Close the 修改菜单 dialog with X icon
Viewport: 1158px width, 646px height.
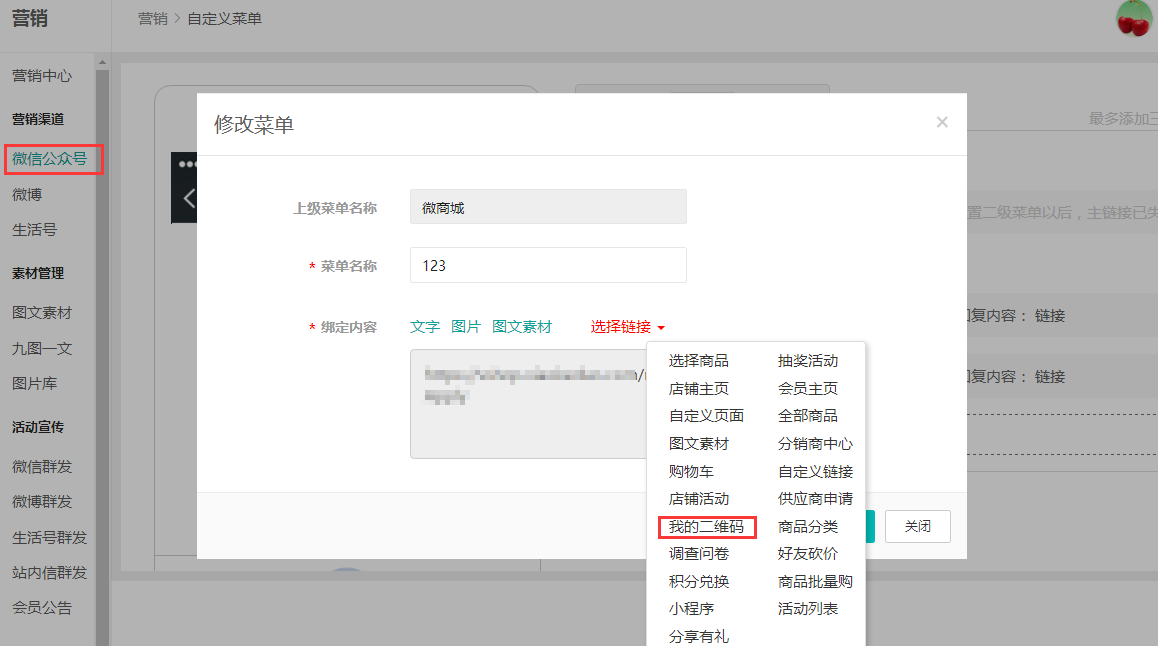click(941, 122)
